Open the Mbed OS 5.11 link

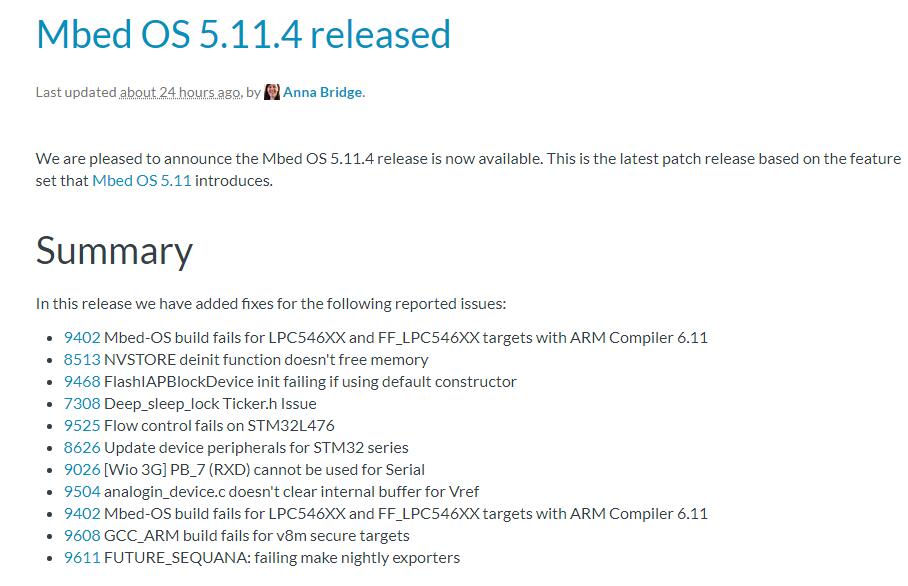click(x=142, y=181)
